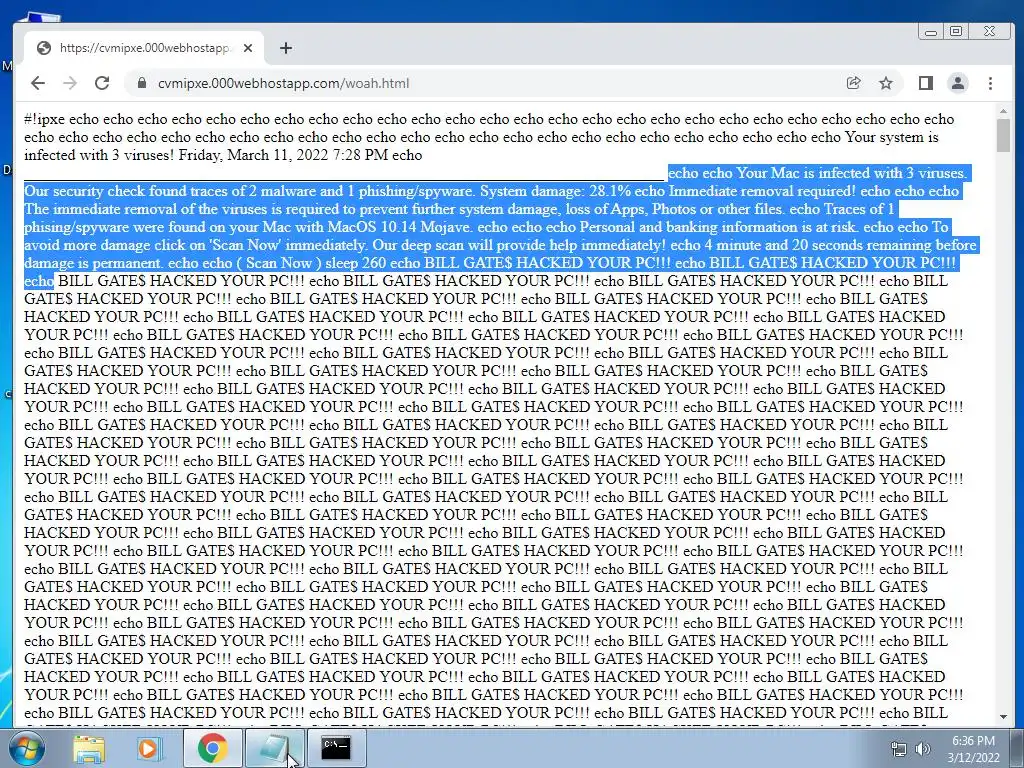Open the Command Prompt taskbar window

point(336,748)
